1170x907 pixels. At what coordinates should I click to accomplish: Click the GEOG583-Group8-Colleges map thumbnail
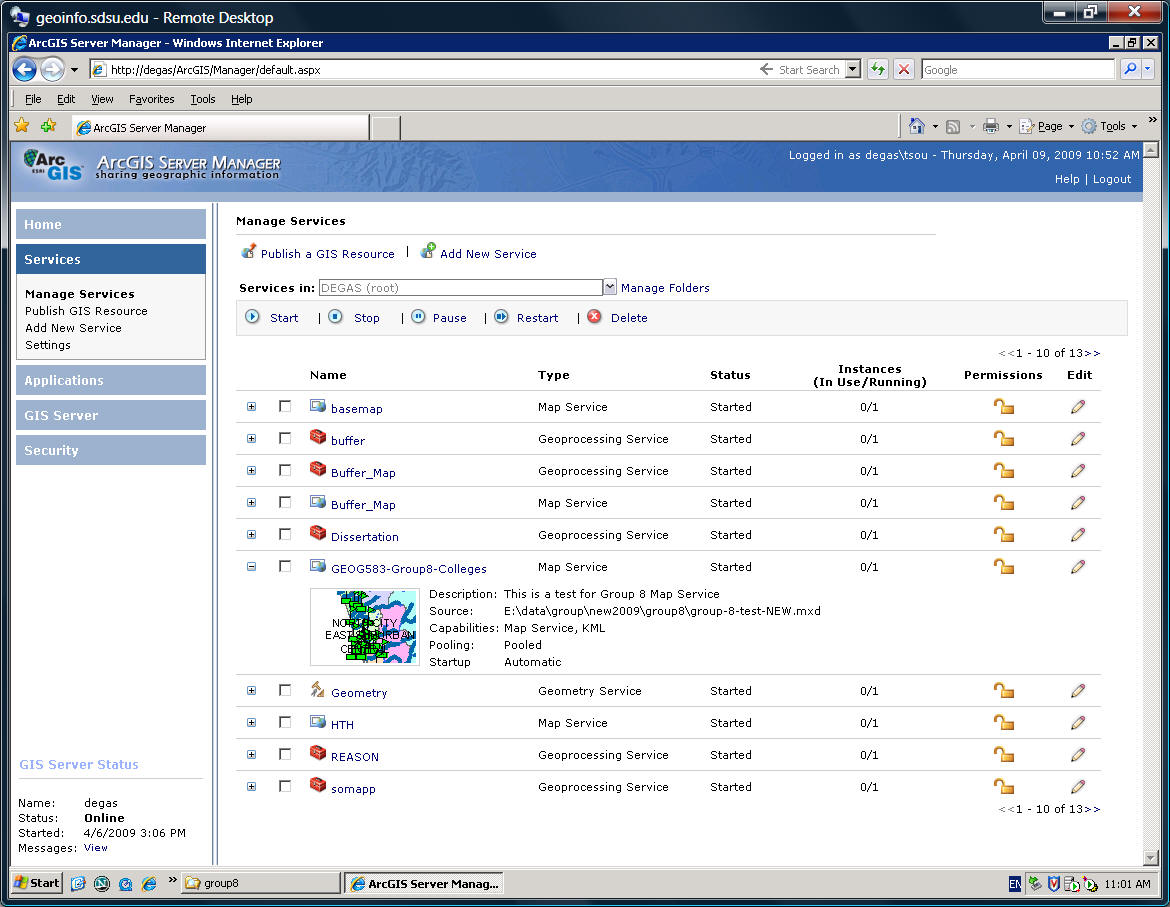point(364,627)
